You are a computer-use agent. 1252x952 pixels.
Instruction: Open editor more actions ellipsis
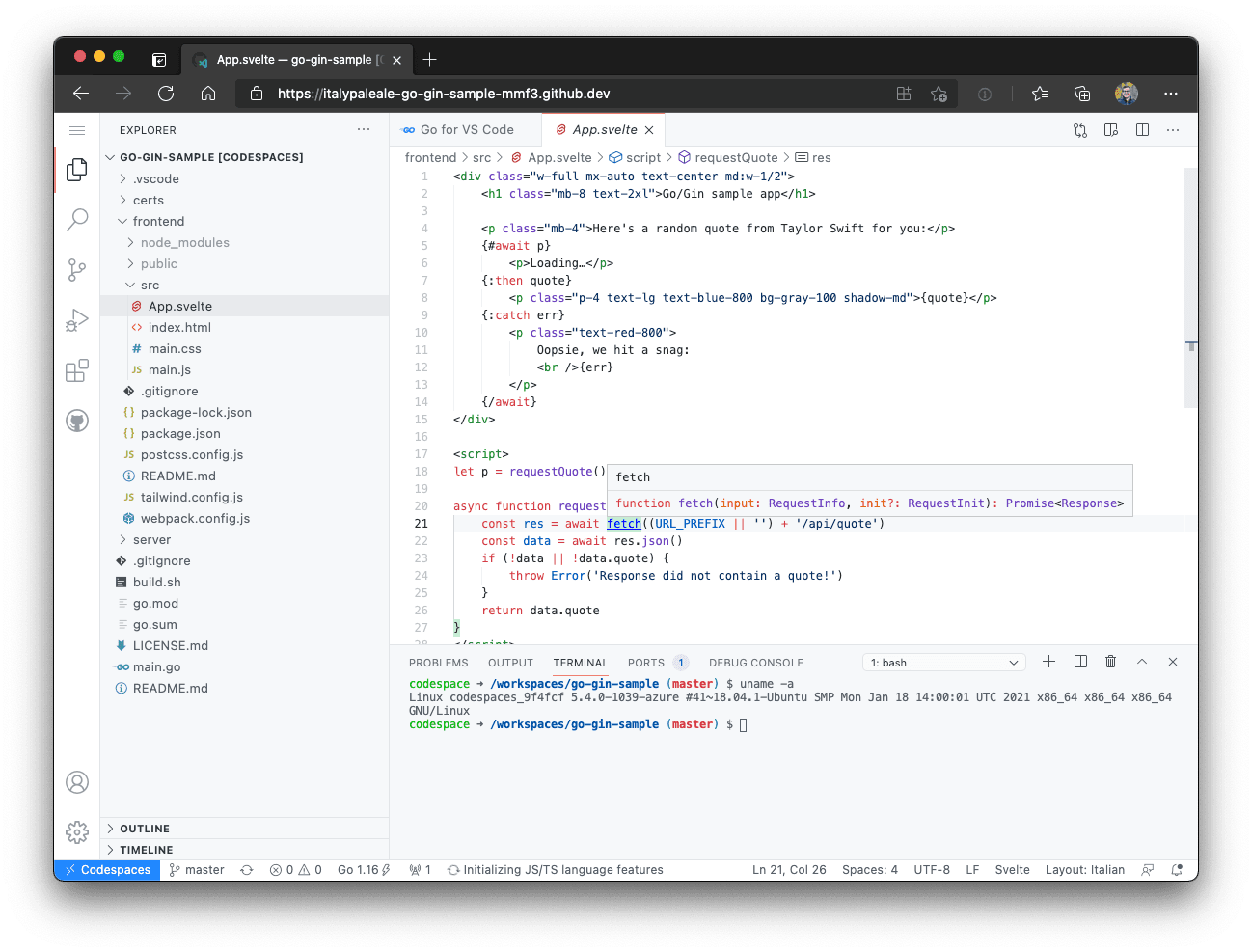pyautogui.click(x=1173, y=130)
